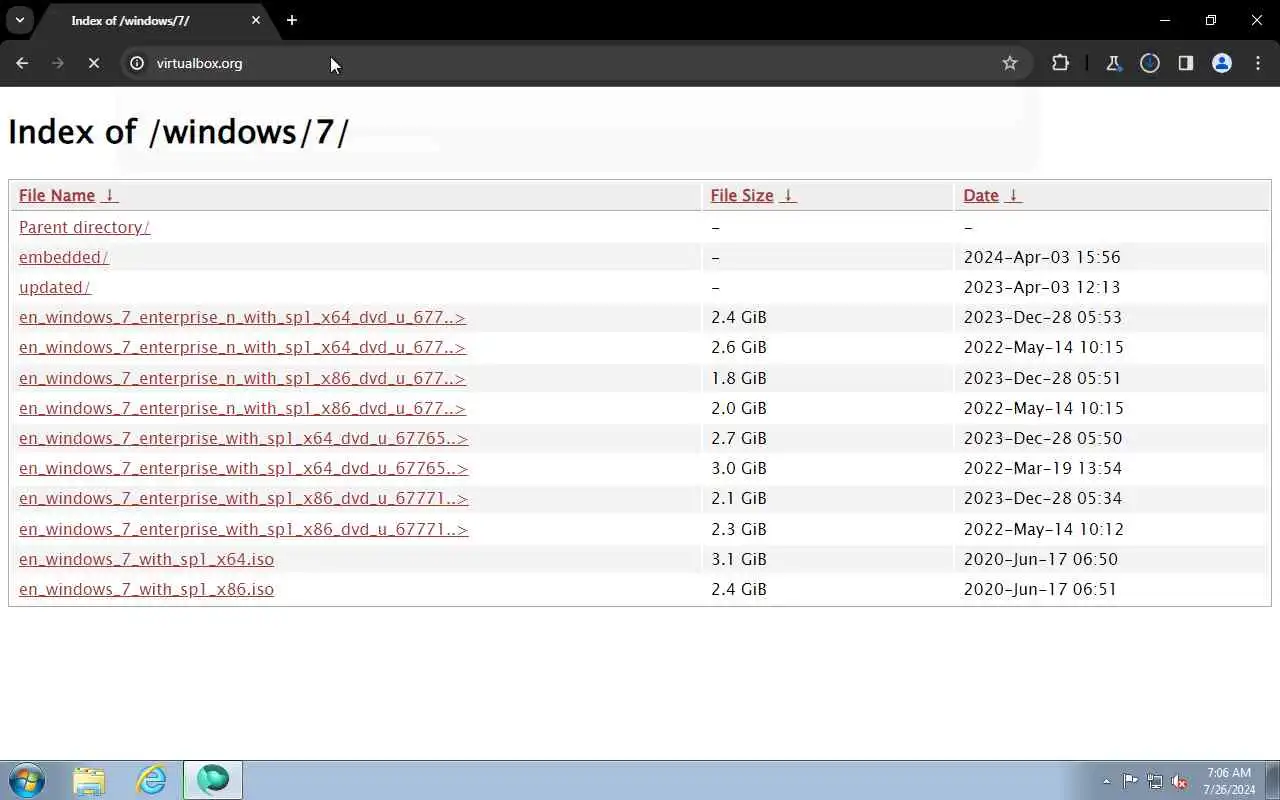Screen dimensions: 1280x800
Task: Stop loading the page
Action: click(x=93, y=63)
